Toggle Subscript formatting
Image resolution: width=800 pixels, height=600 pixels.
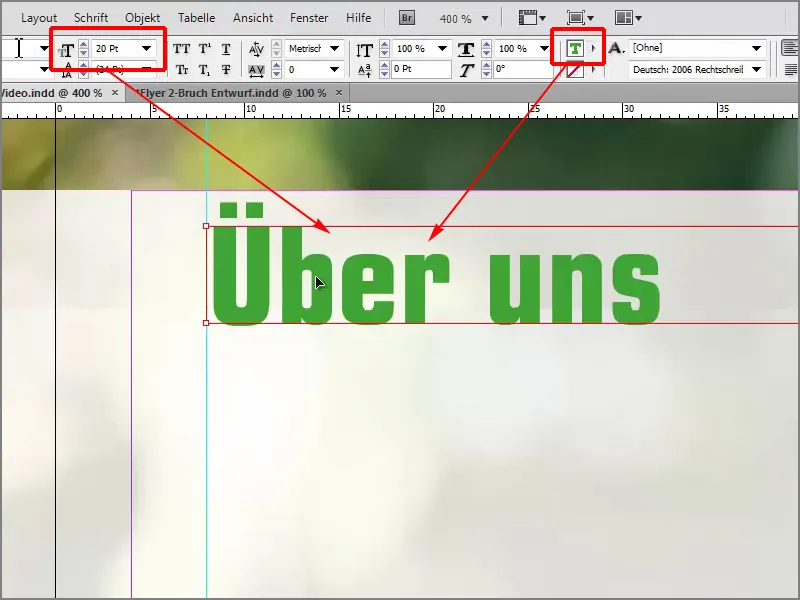coord(205,69)
